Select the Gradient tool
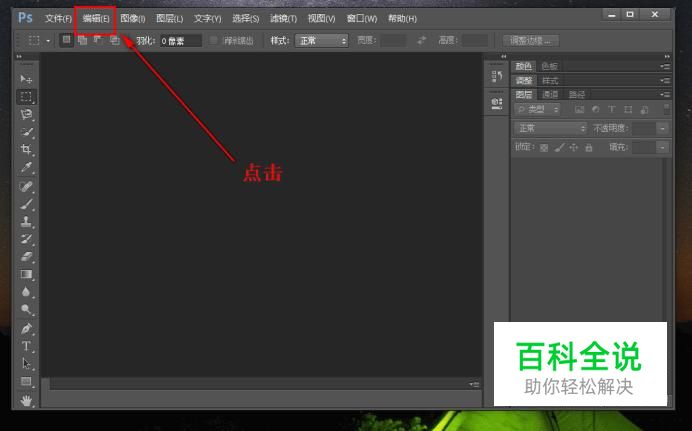This screenshot has width=692, height=431. 26,274
